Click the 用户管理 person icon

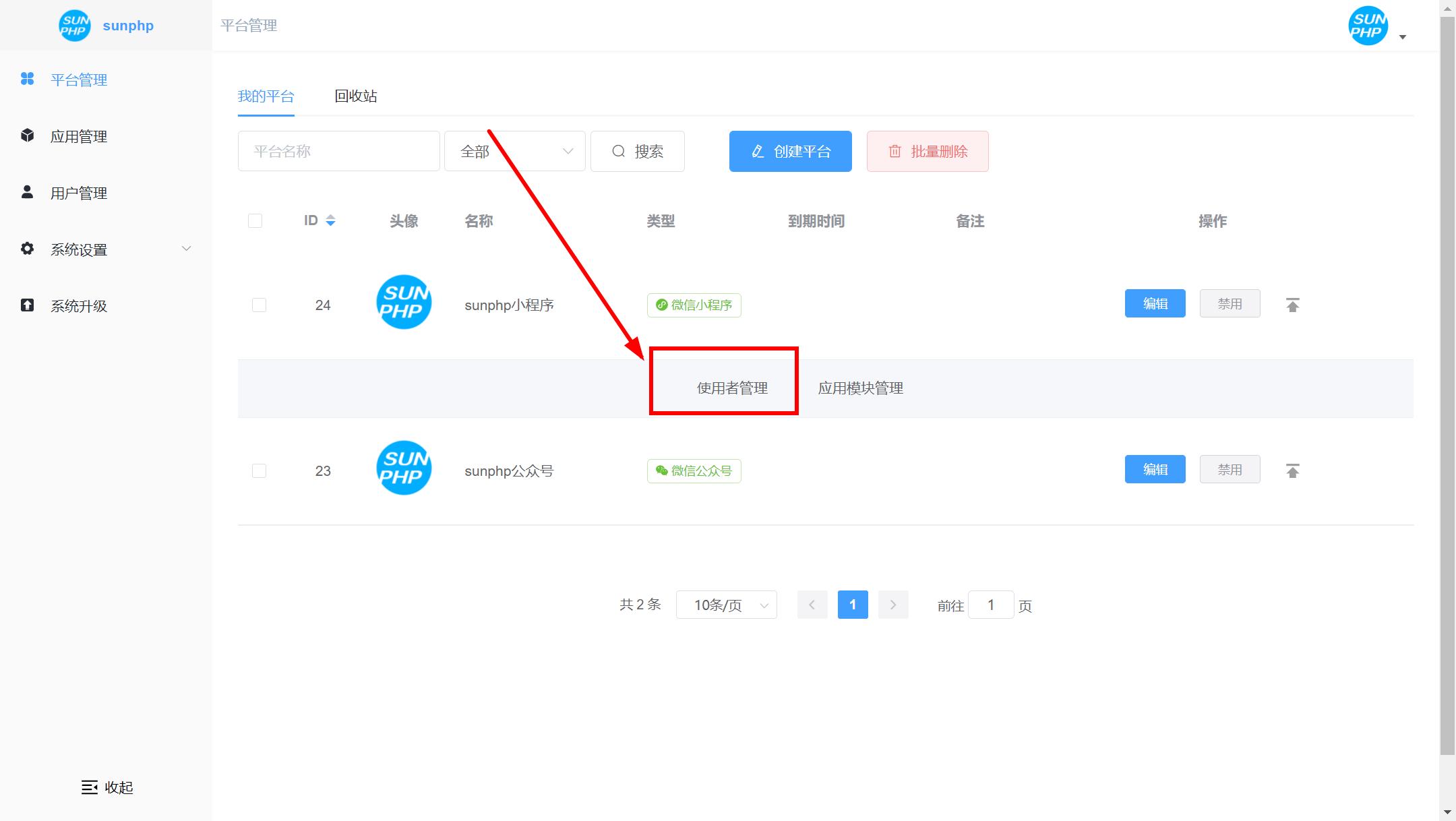click(x=27, y=192)
